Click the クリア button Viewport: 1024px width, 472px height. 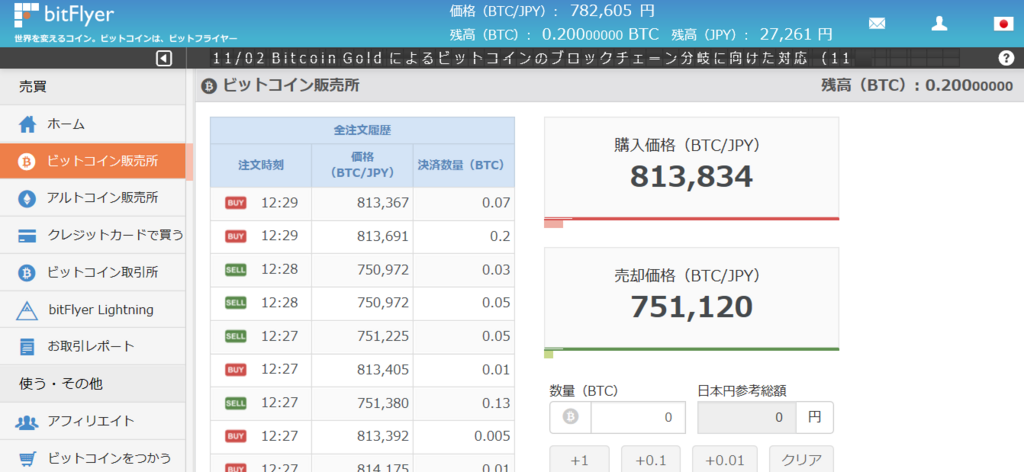point(801,459)
